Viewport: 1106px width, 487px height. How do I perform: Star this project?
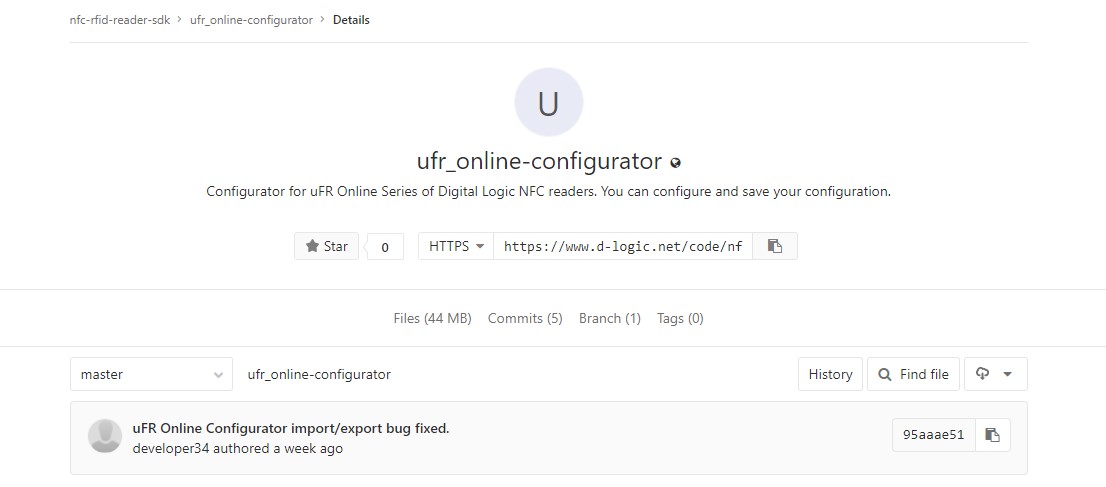327,246
